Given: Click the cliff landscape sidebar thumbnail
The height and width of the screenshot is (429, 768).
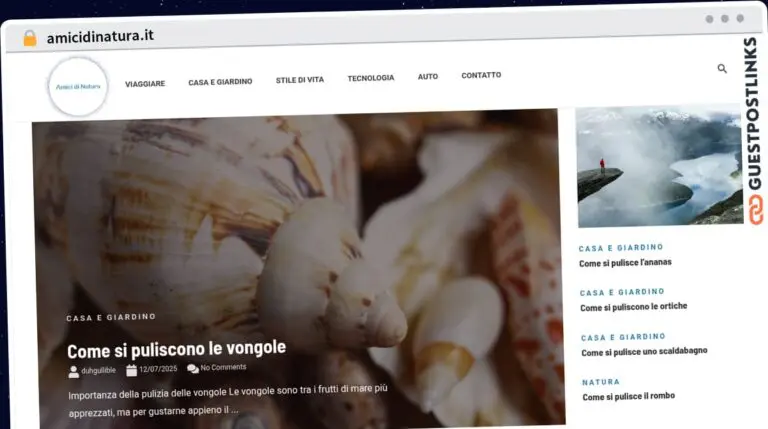Looking at the screenshot, I should tap(659, 166).
